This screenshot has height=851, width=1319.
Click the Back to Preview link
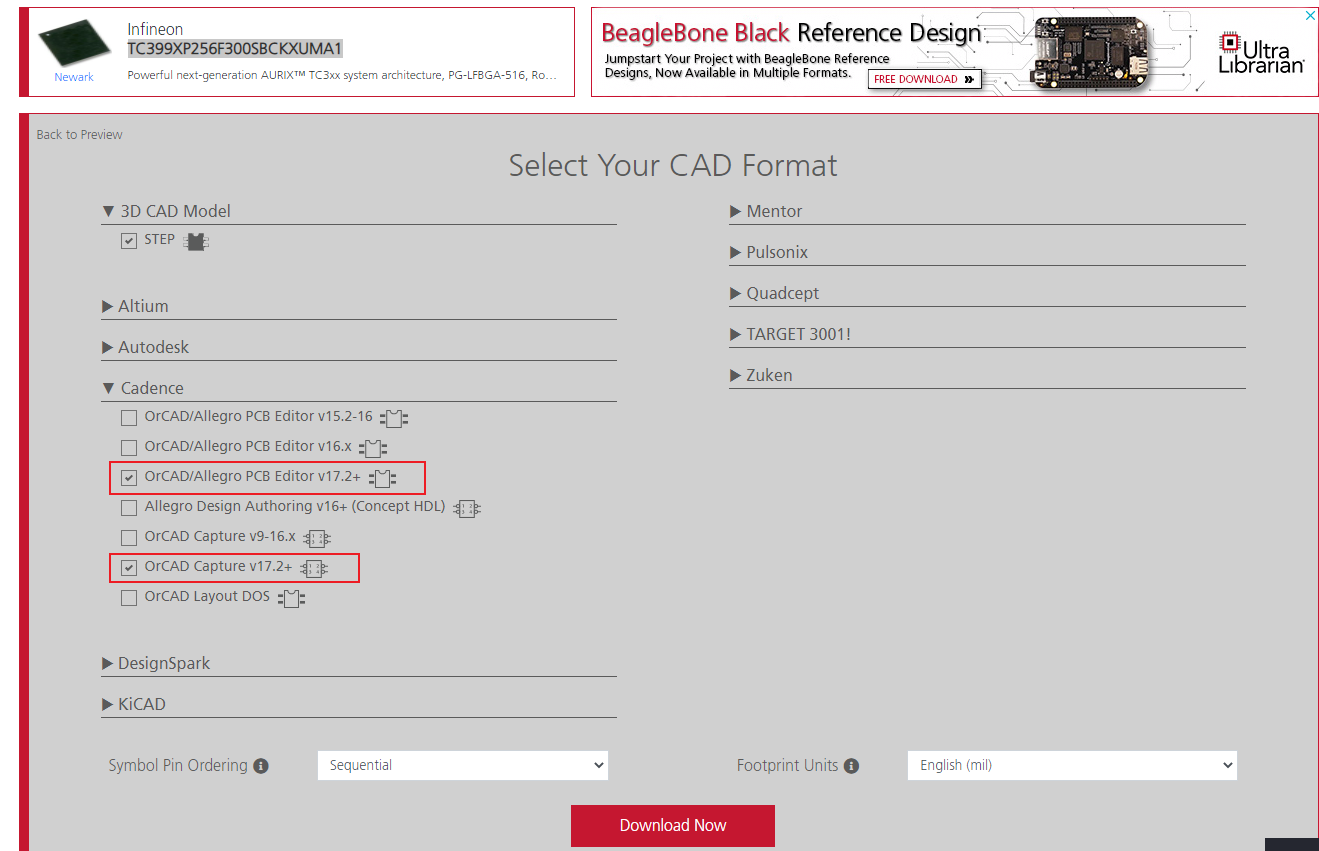[79, 133]
